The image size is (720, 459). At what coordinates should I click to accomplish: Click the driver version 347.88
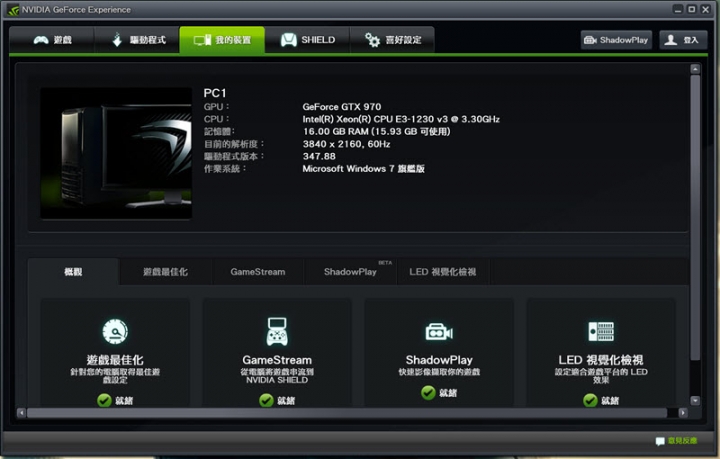[x=319, y=157]
